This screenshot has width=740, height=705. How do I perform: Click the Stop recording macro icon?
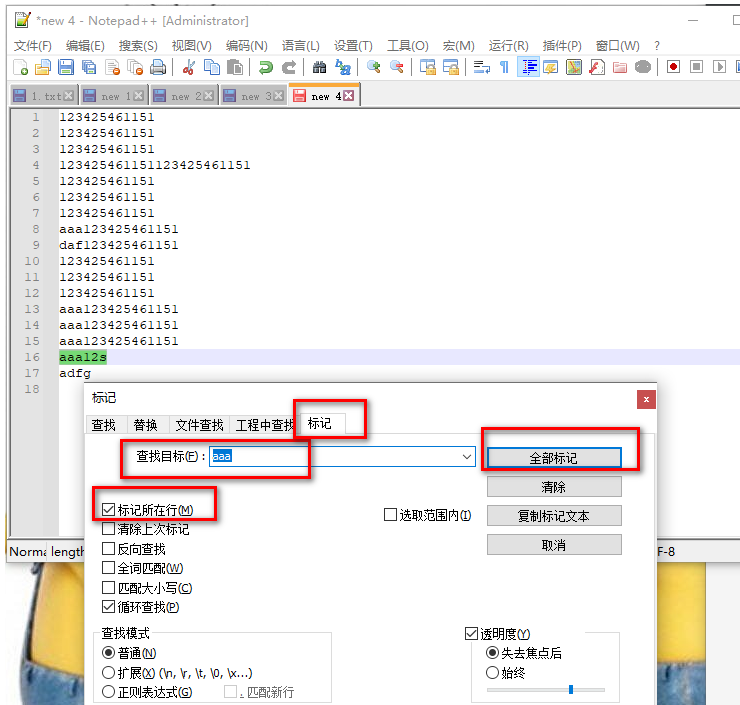696,67
